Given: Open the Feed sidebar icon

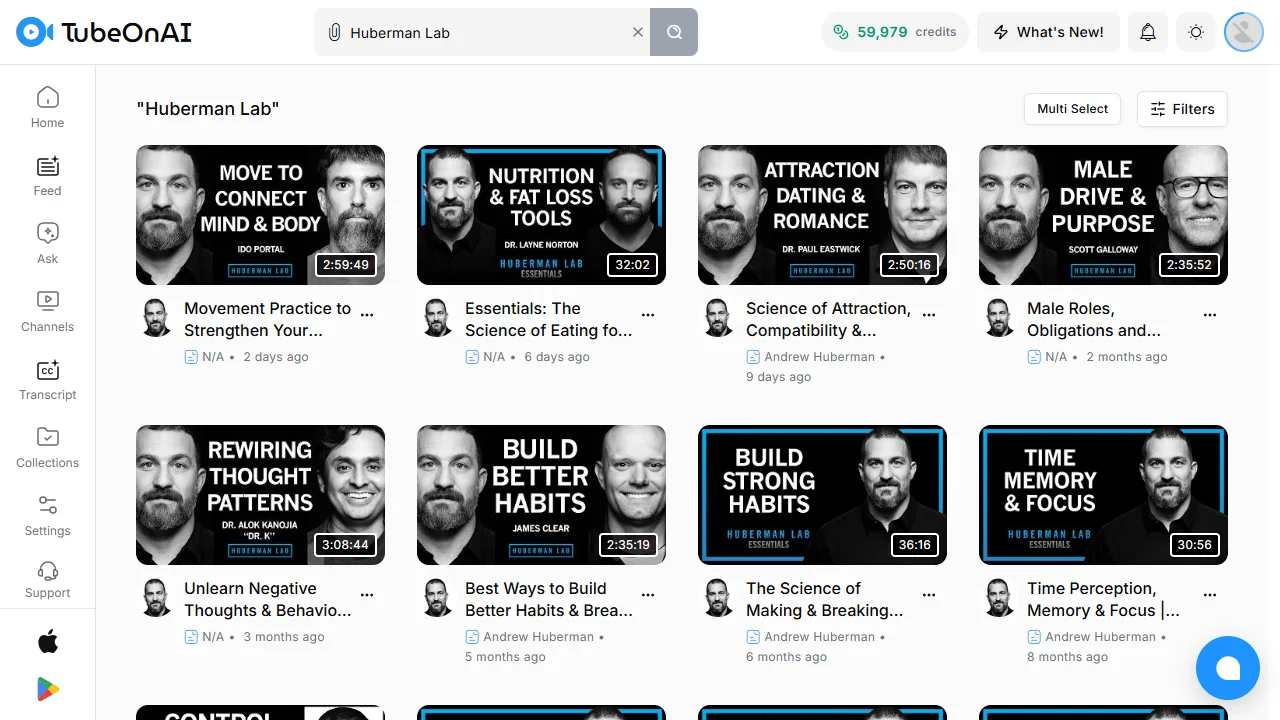Looking at the screenshot, I should coord(47,166).
